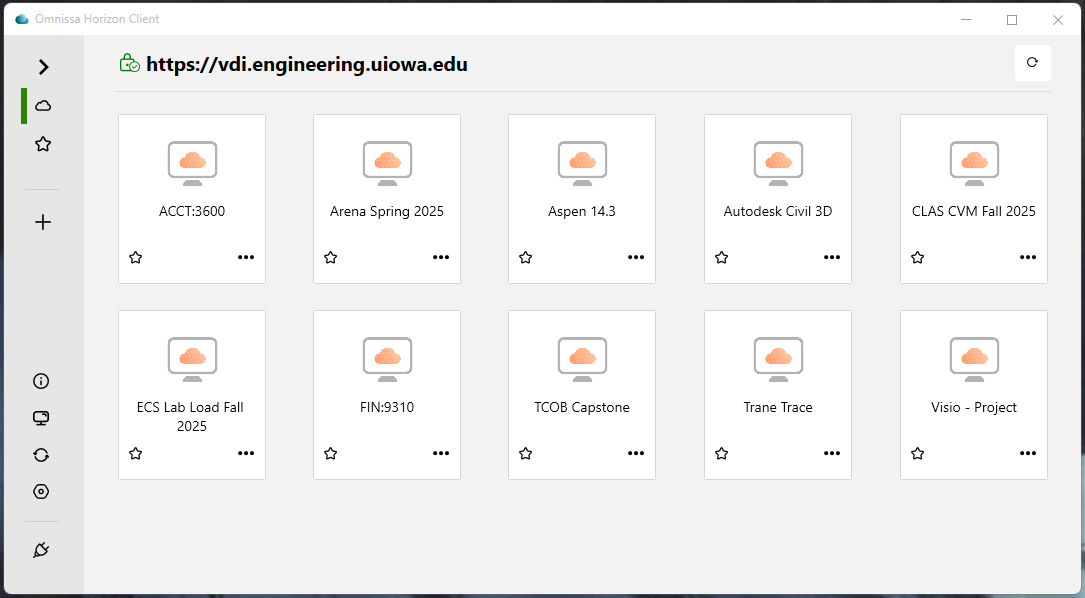Open the Autodesk Civil 3D desktop icon
The height and width of the screenshot is (598, 1085).
pyautogui.click(x=778, y=164)
